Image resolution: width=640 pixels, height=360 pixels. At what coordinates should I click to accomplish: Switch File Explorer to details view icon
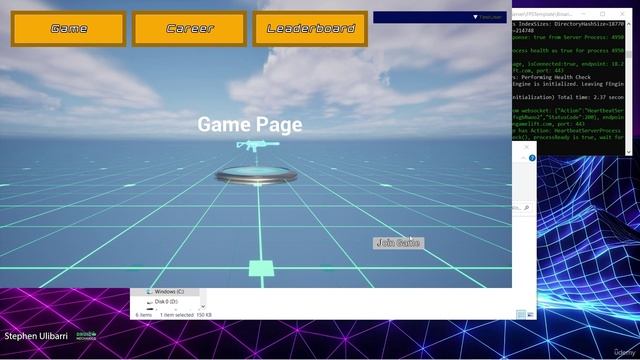(521, 314)
